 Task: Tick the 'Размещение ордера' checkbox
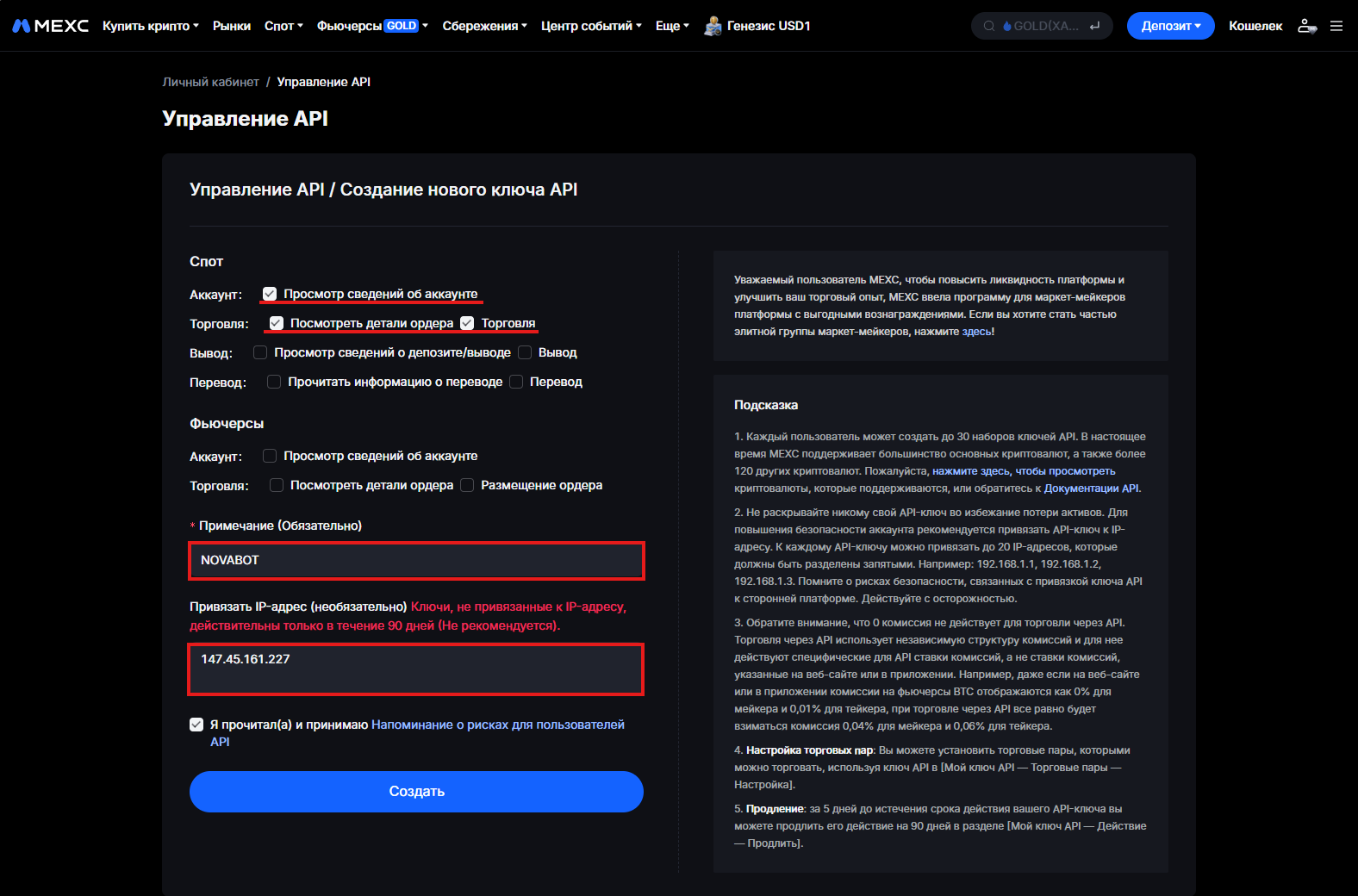tap(467, 485)
